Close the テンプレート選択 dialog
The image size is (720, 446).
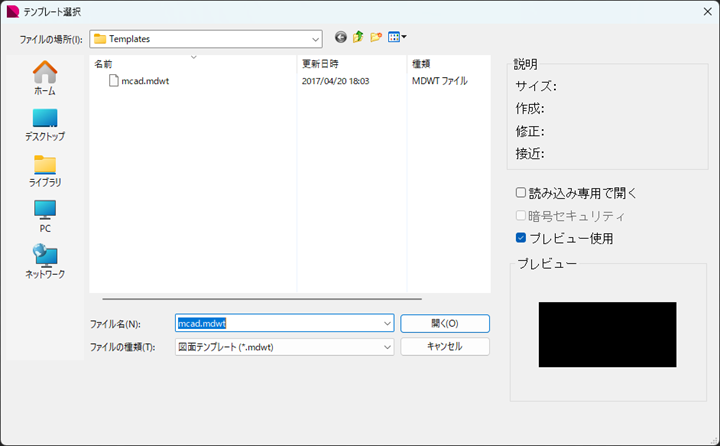pos(708,11)
